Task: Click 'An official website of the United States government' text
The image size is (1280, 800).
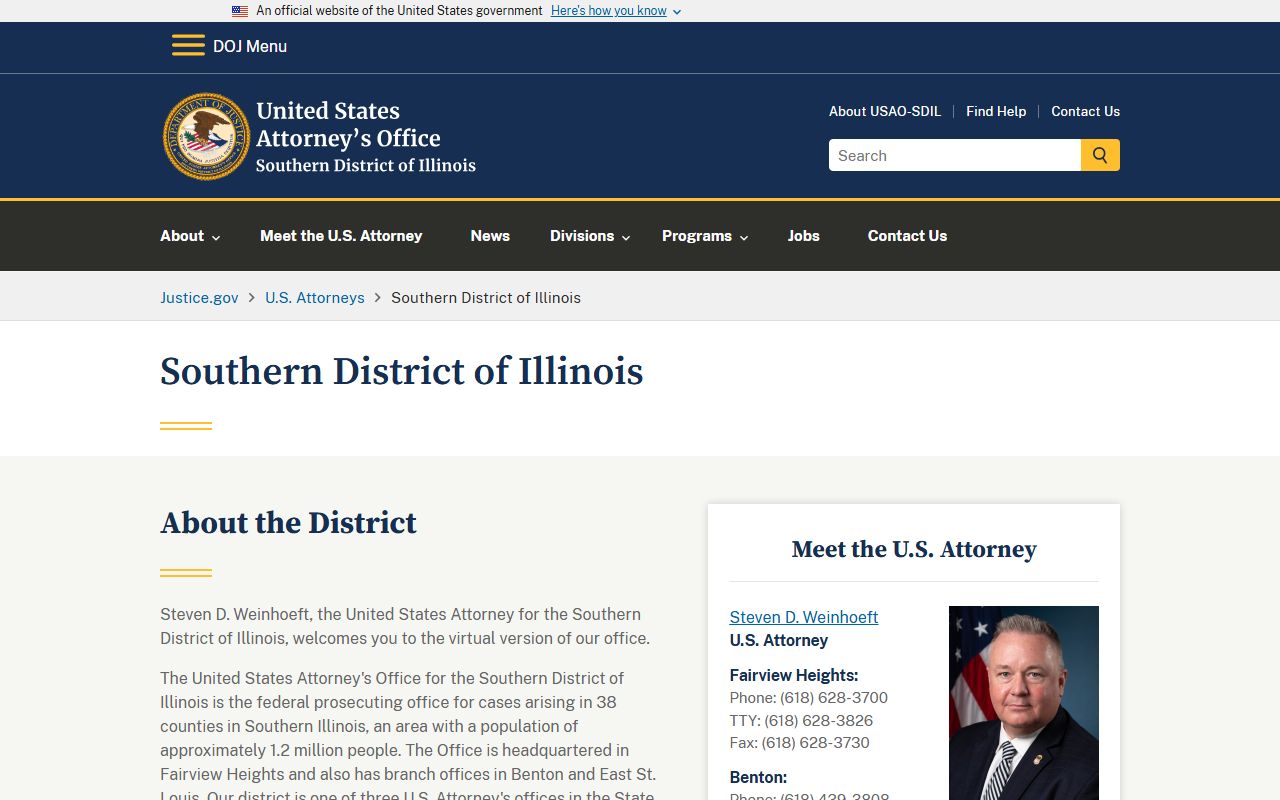Action: pos(399,11)
